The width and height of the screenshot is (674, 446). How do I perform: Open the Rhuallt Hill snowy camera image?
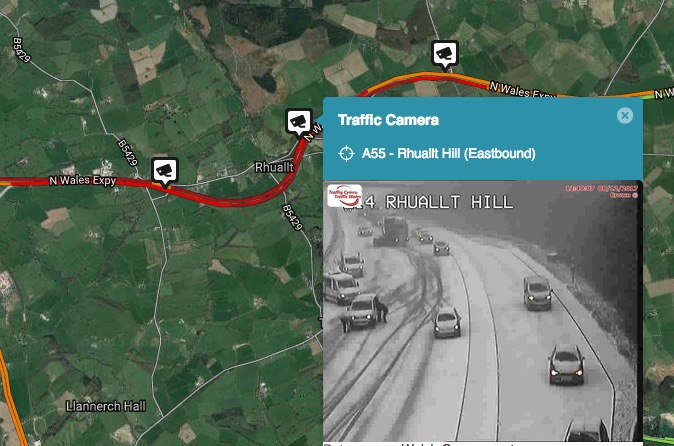coord(483,311)
